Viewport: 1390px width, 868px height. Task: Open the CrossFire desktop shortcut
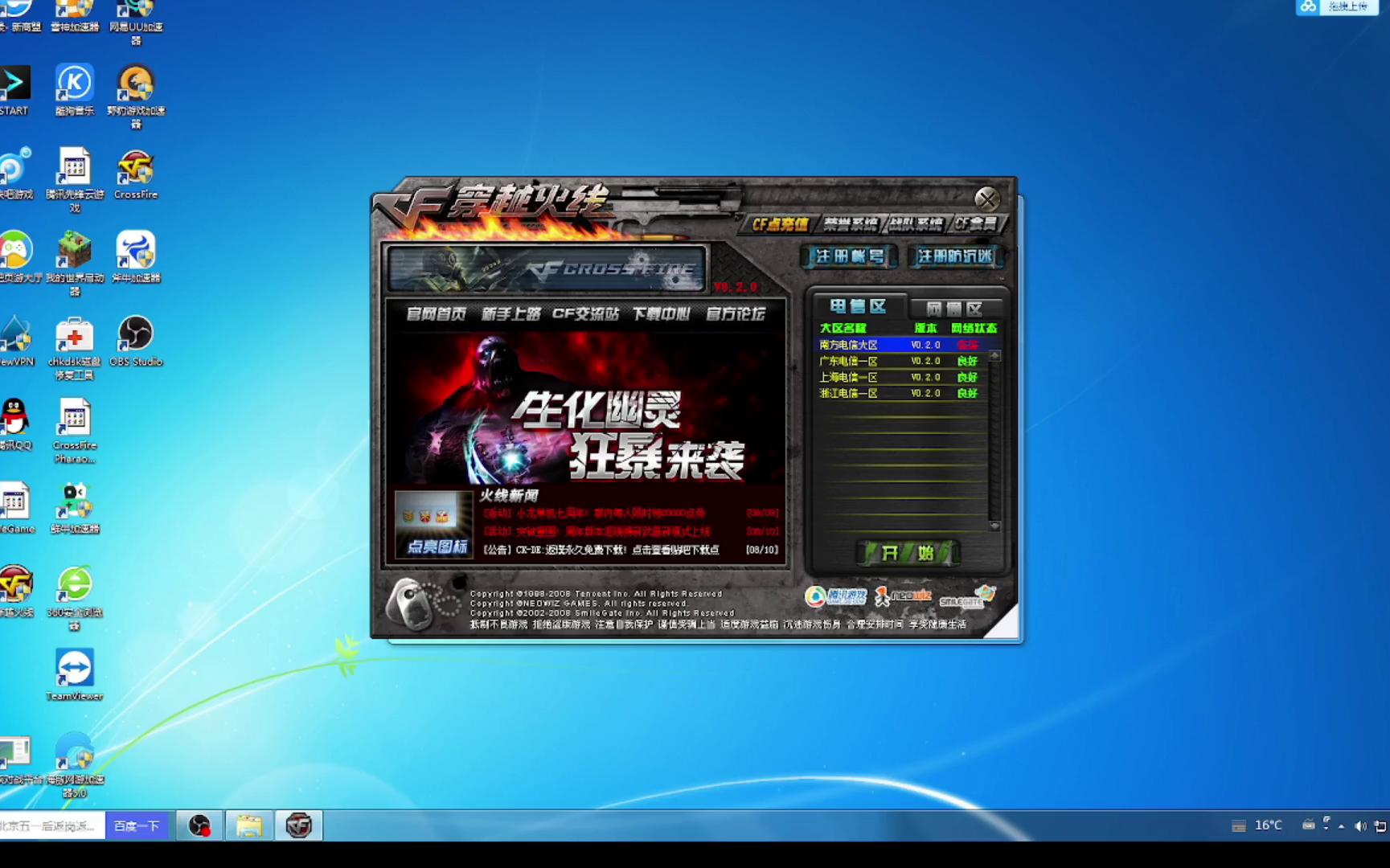pyautogui.click(x=136, y=174)
